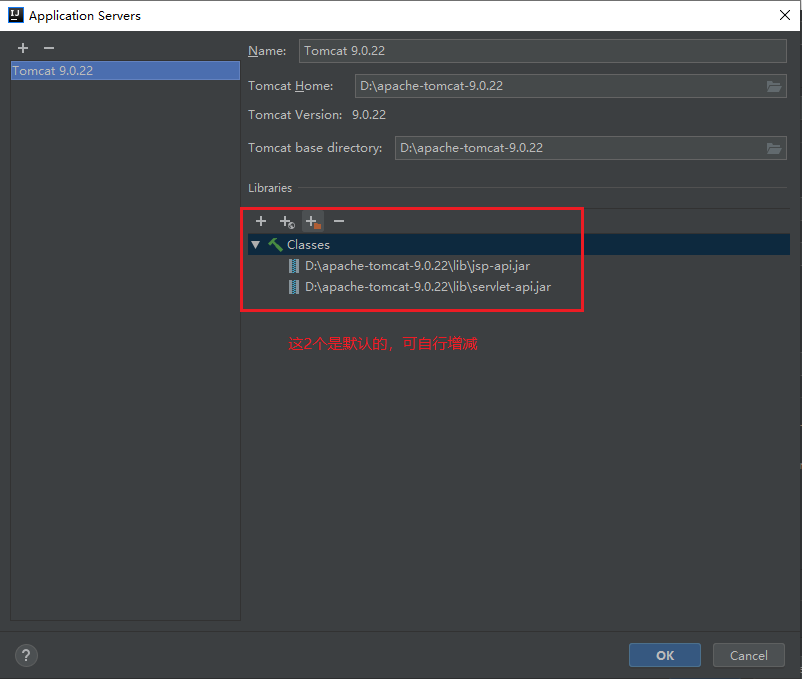Select servlet-api.jar library entry

(428, 287)
